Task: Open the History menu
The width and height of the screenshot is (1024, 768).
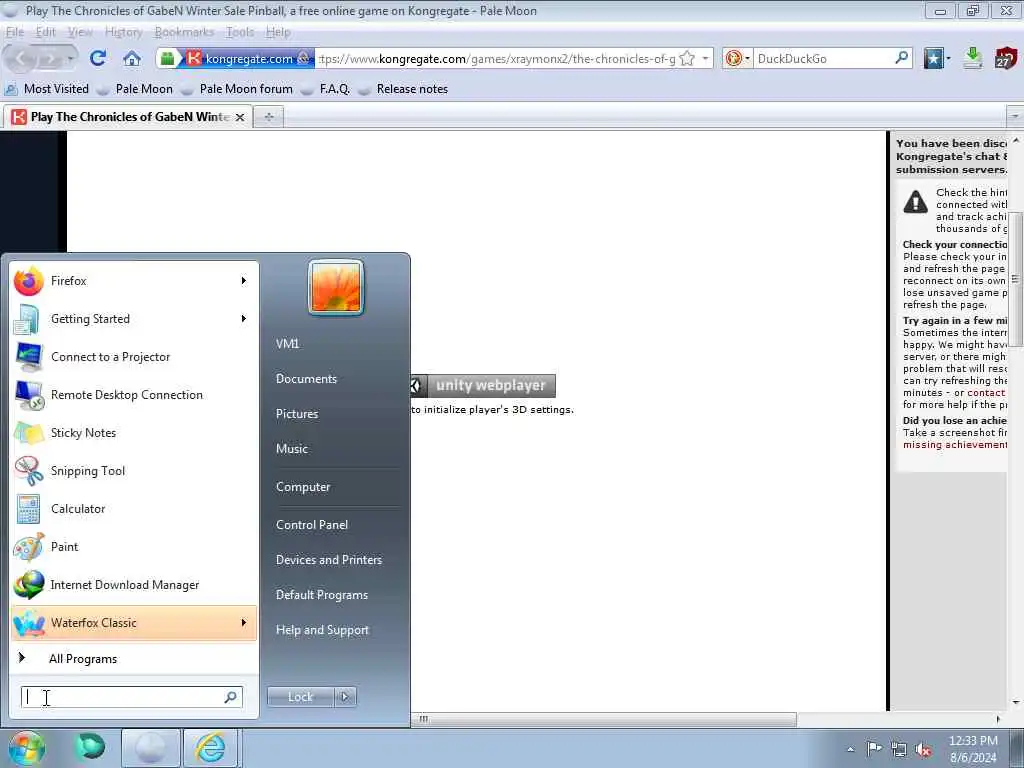Action: 123,32
